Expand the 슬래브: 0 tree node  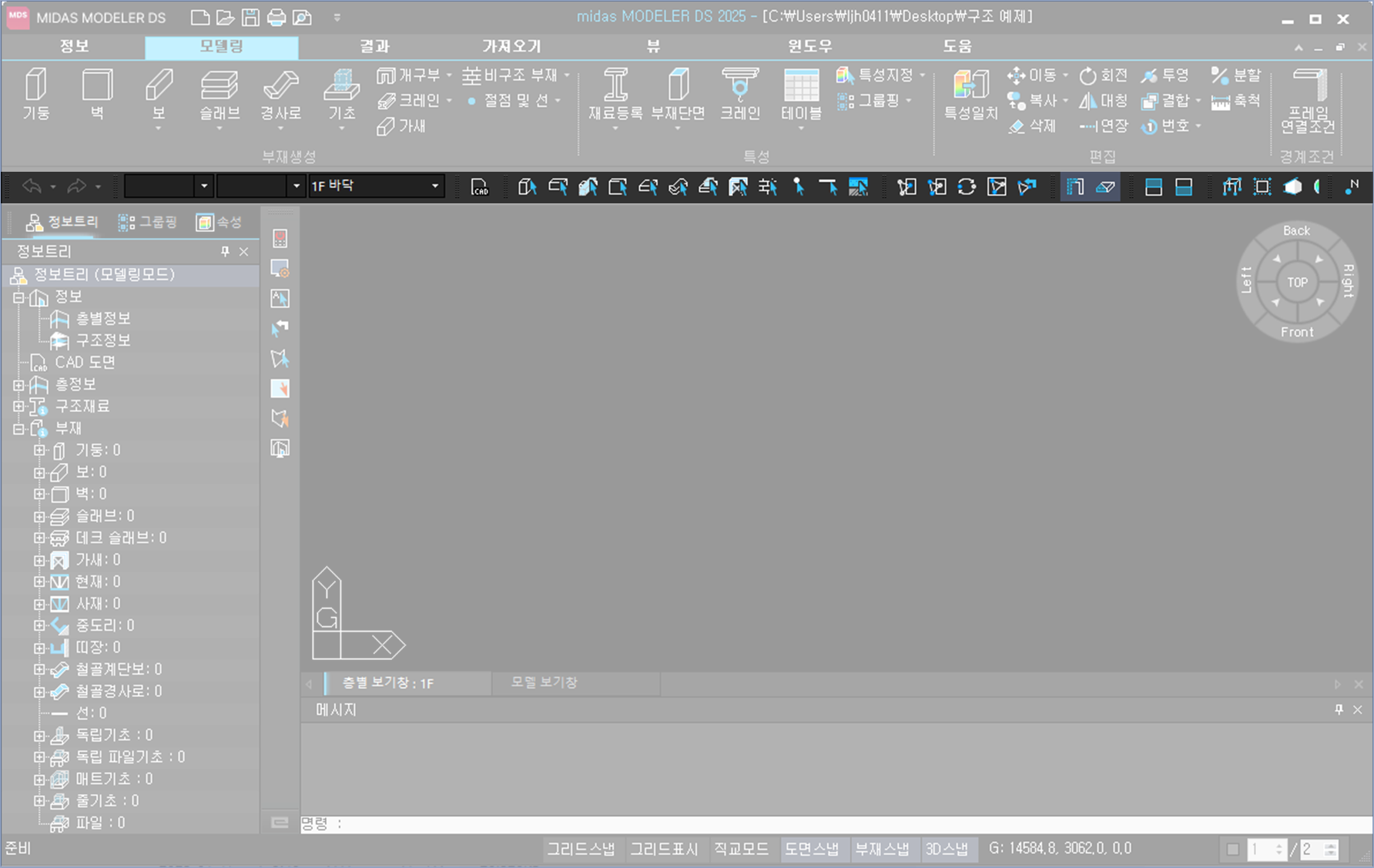coord(39,516)
